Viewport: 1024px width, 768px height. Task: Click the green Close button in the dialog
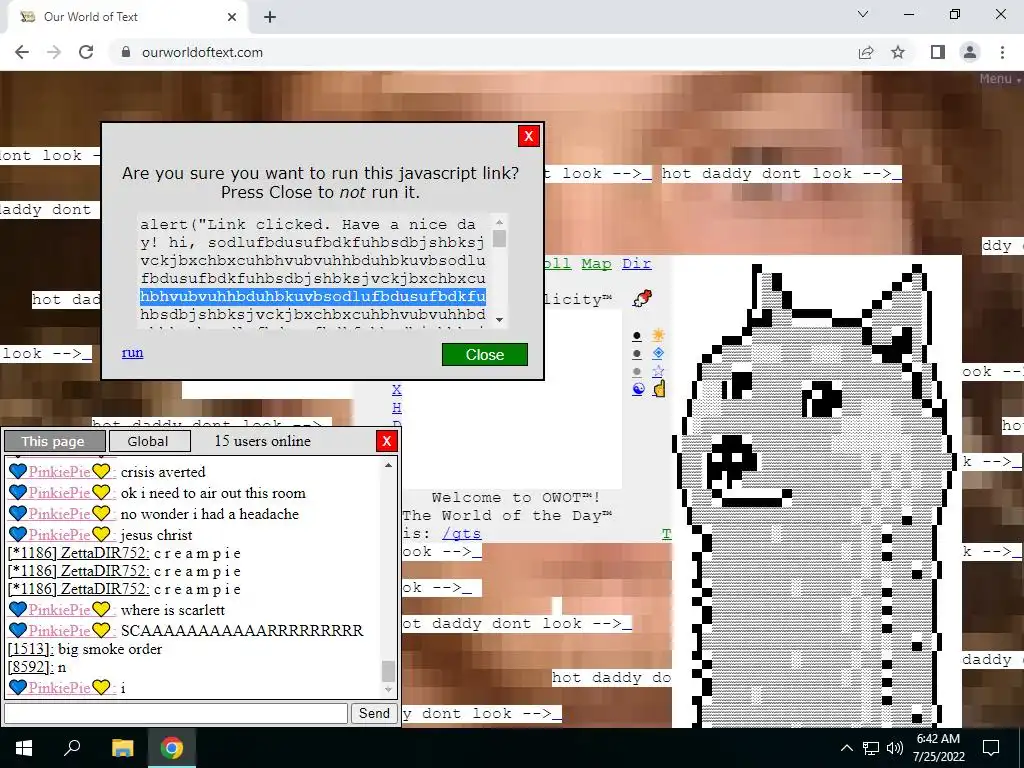coord(485,355)
